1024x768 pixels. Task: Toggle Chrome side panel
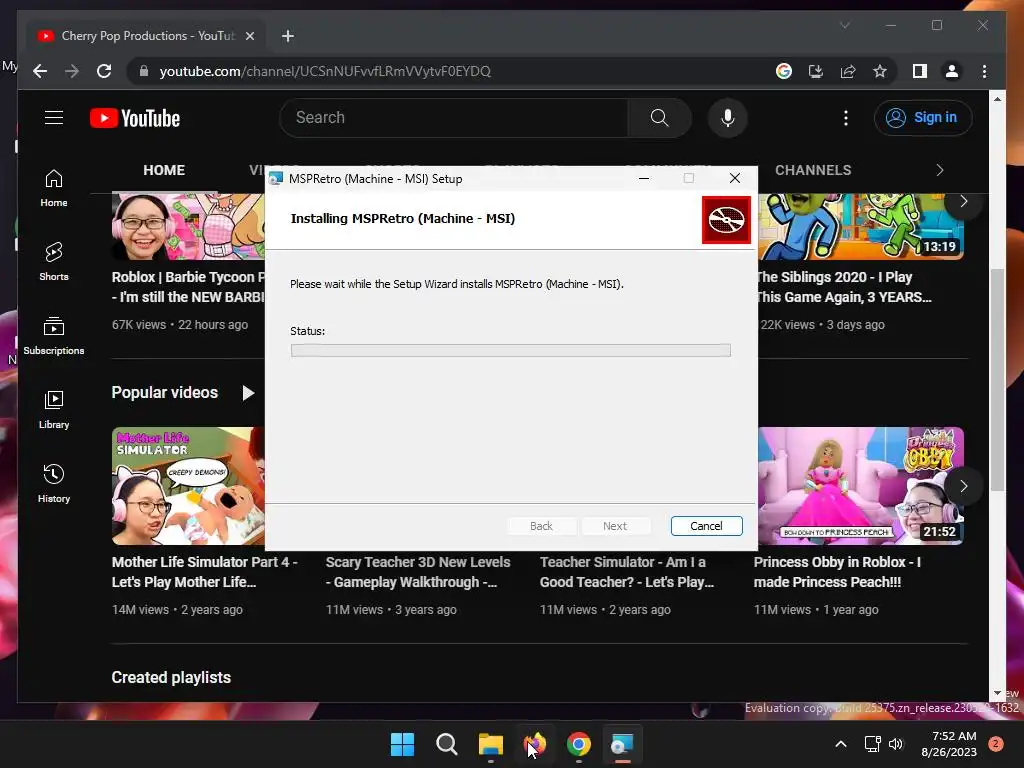coord(920,71)
